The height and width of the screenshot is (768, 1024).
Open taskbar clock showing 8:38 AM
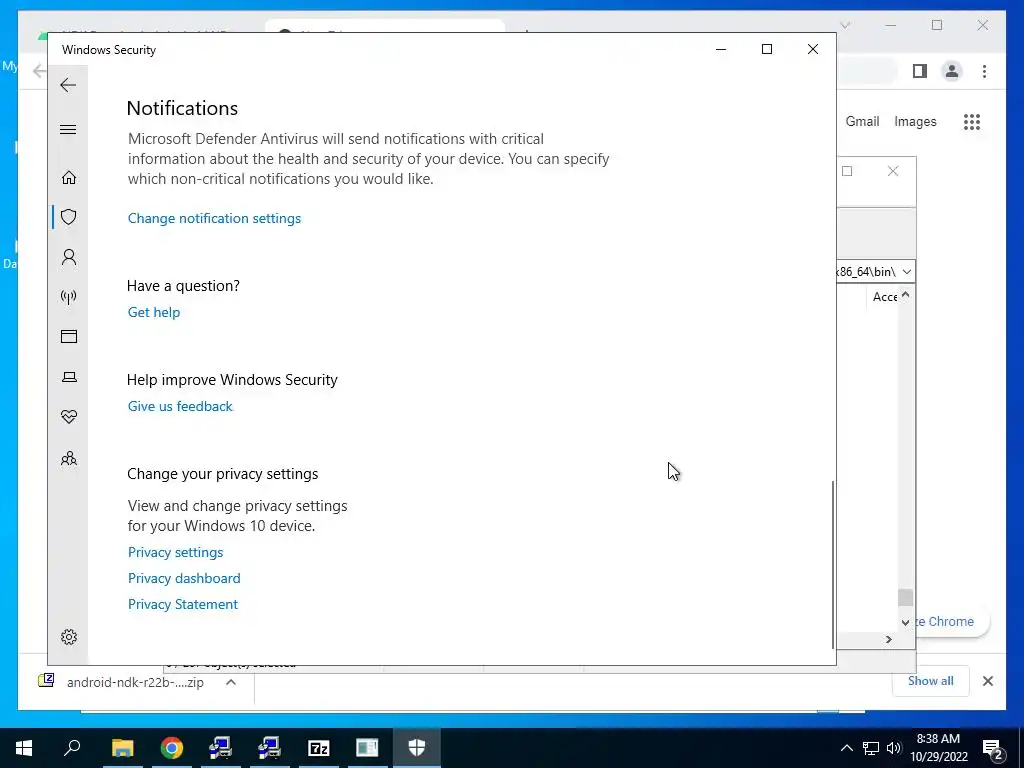pyautogui.click(x=938, y=748)
